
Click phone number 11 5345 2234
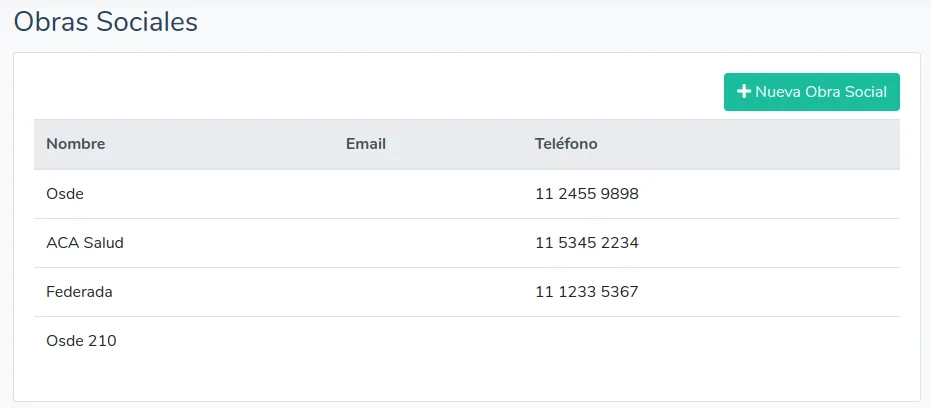click(587, 243)
